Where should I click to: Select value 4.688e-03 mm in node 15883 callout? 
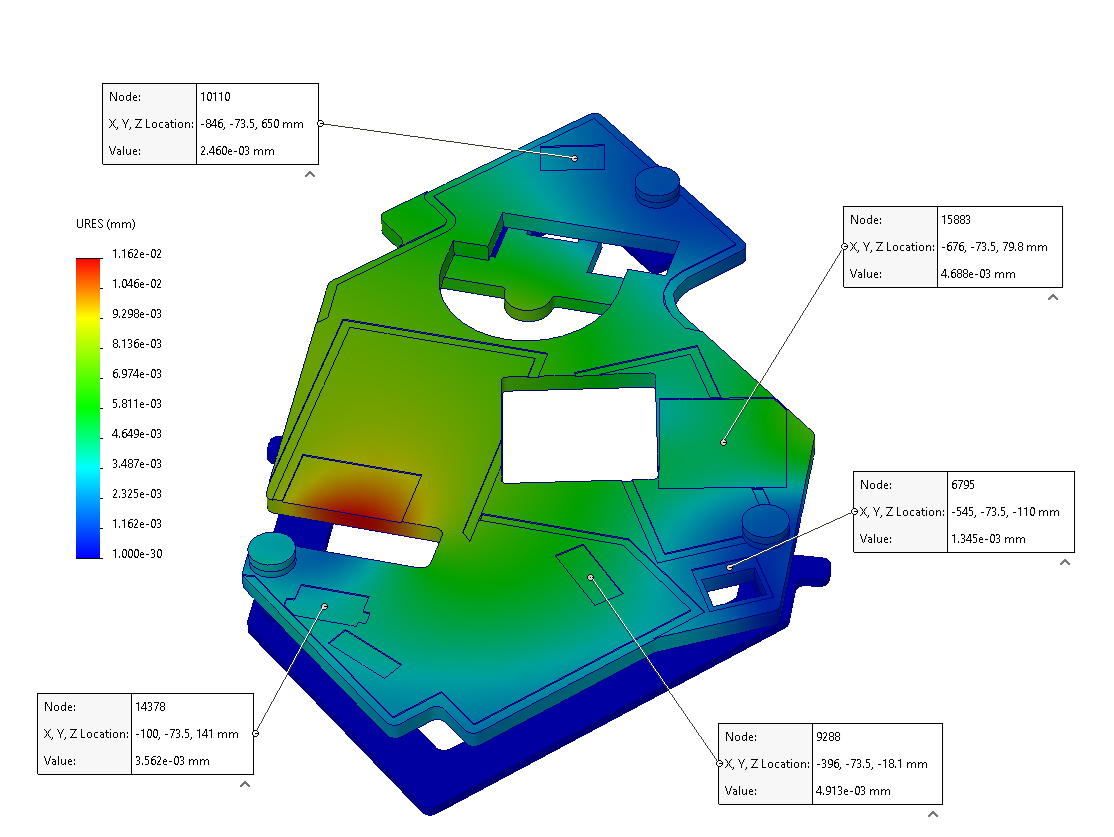(x=978, y=274)
